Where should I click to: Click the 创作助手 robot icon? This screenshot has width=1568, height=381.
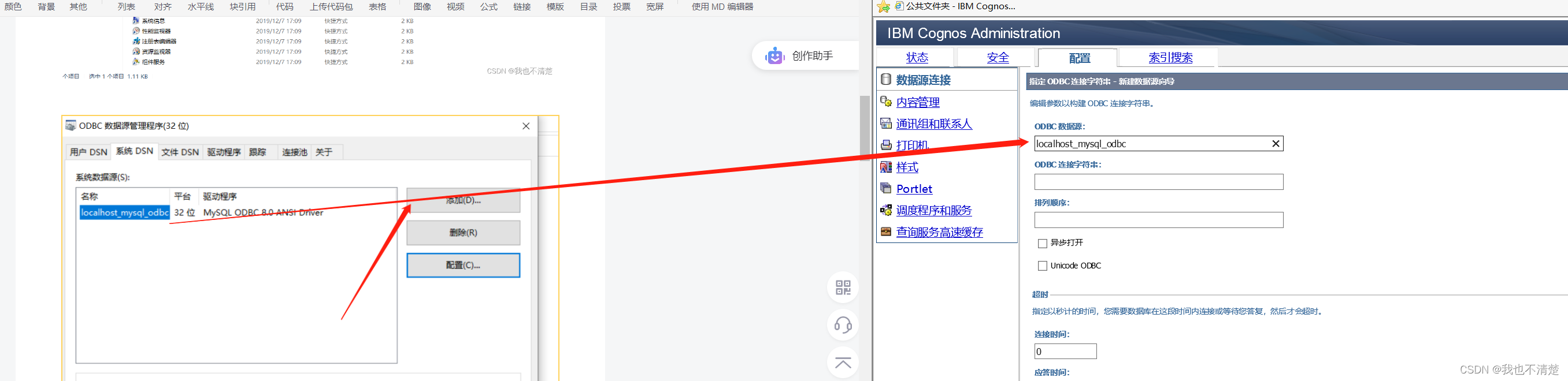[x=775, y=56]
